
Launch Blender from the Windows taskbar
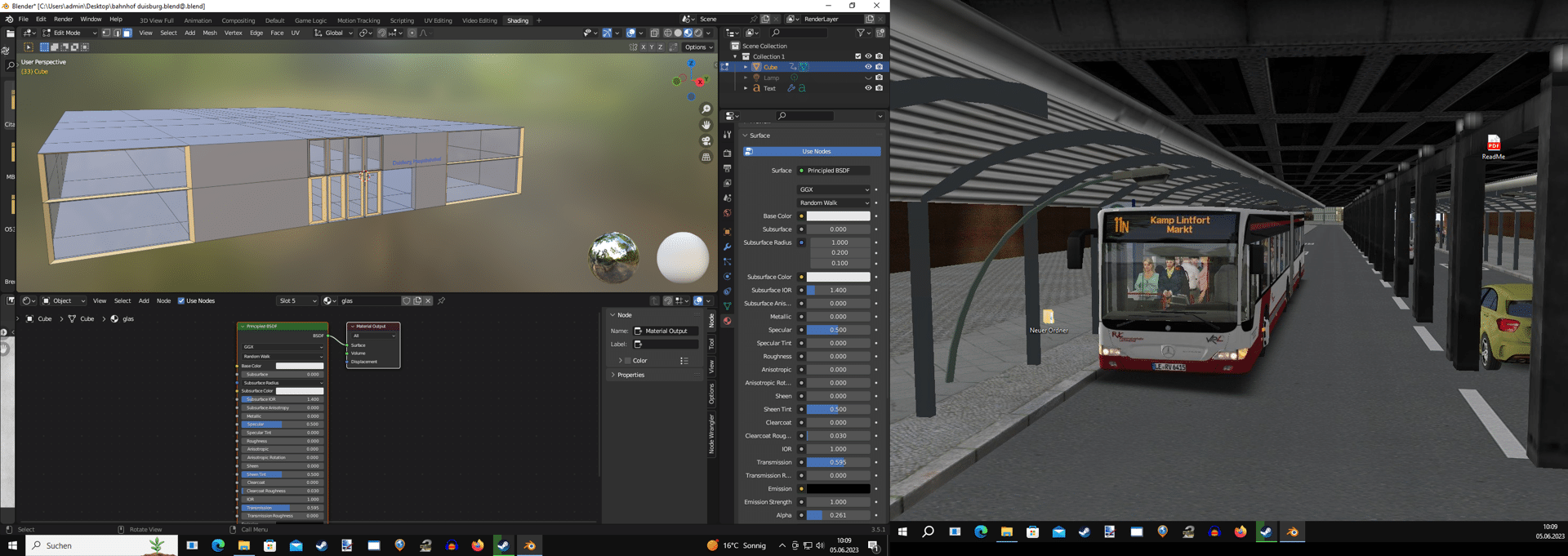pos(530,545)
